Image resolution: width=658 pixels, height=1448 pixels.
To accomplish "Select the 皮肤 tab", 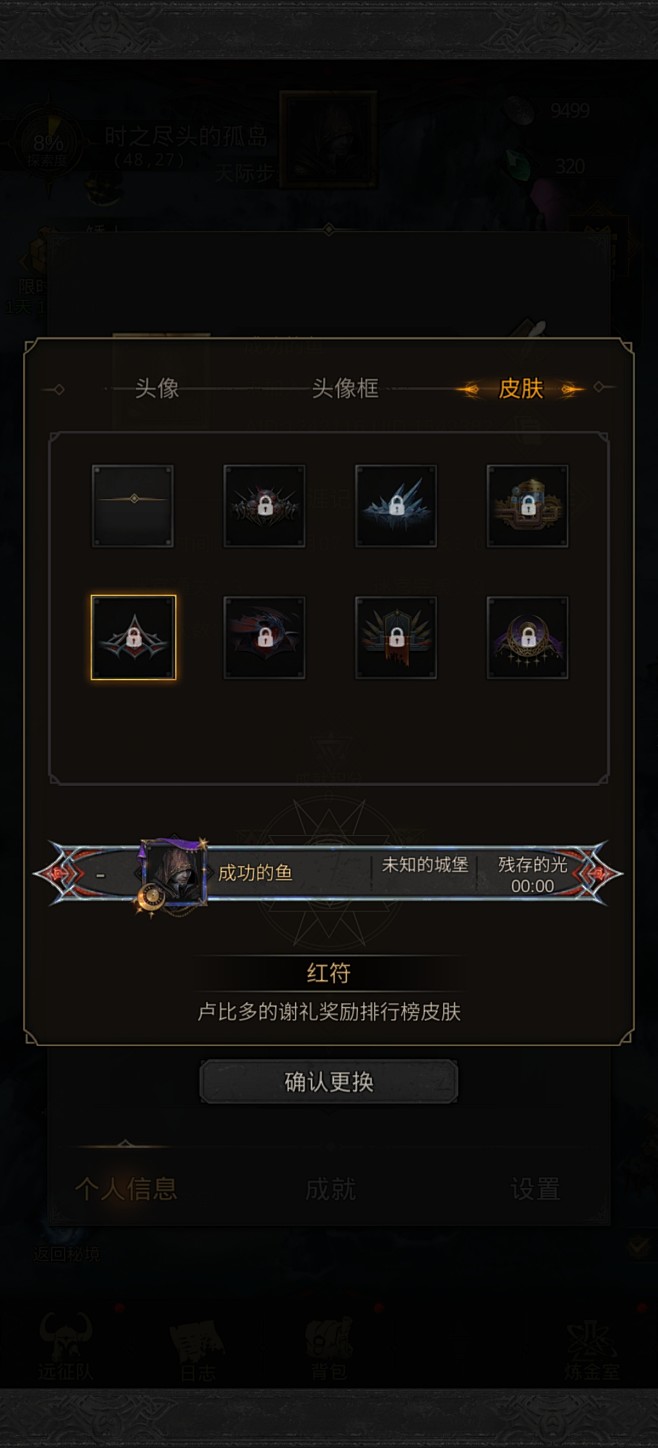I will pos(521,388).
